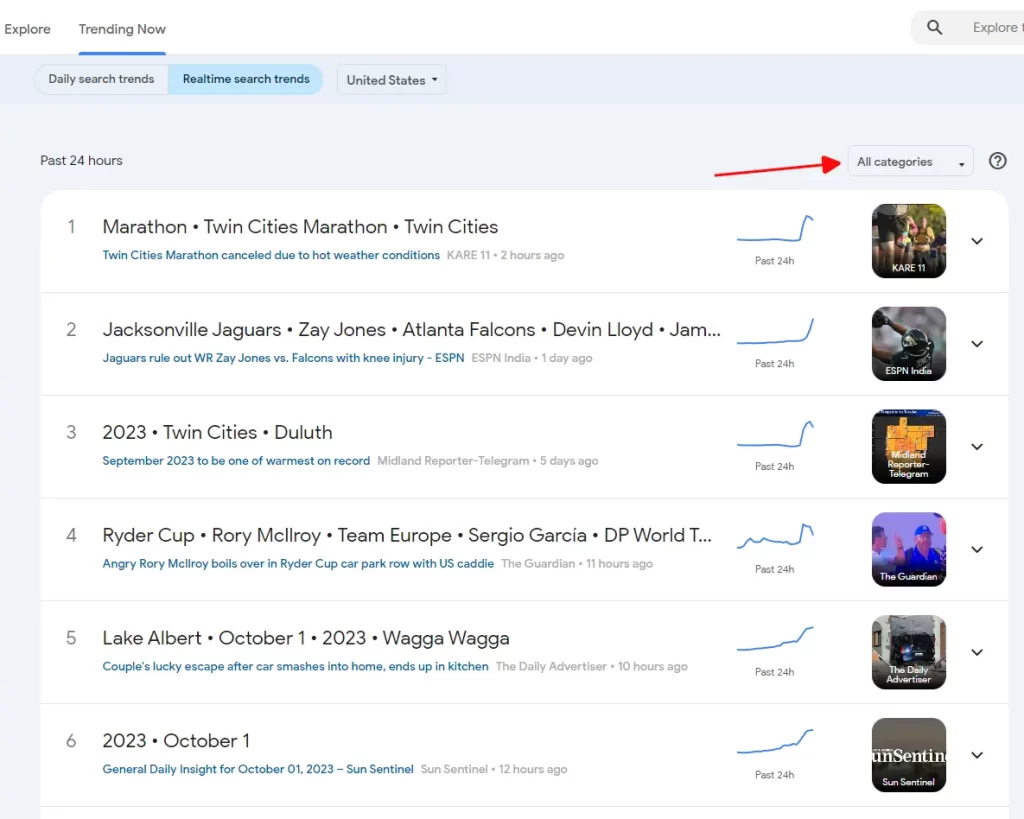Open Angry Rory McIlroy Ryder Cup article link

point(298,564)
